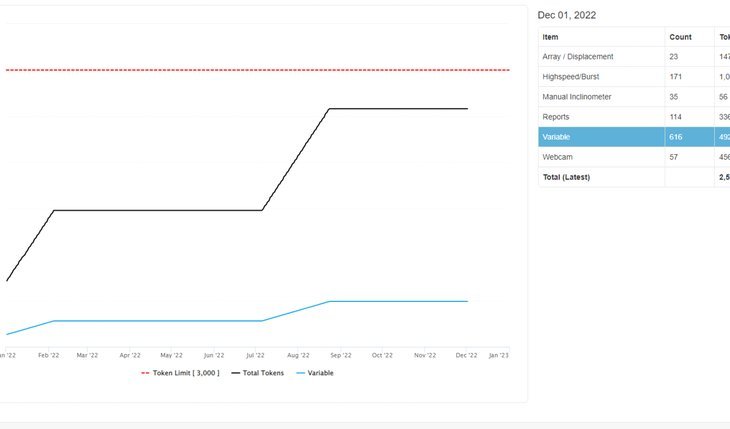Toggle the Total Tokens legend entry
Viewport: 730px width, 429px height.
pos(257,373)
